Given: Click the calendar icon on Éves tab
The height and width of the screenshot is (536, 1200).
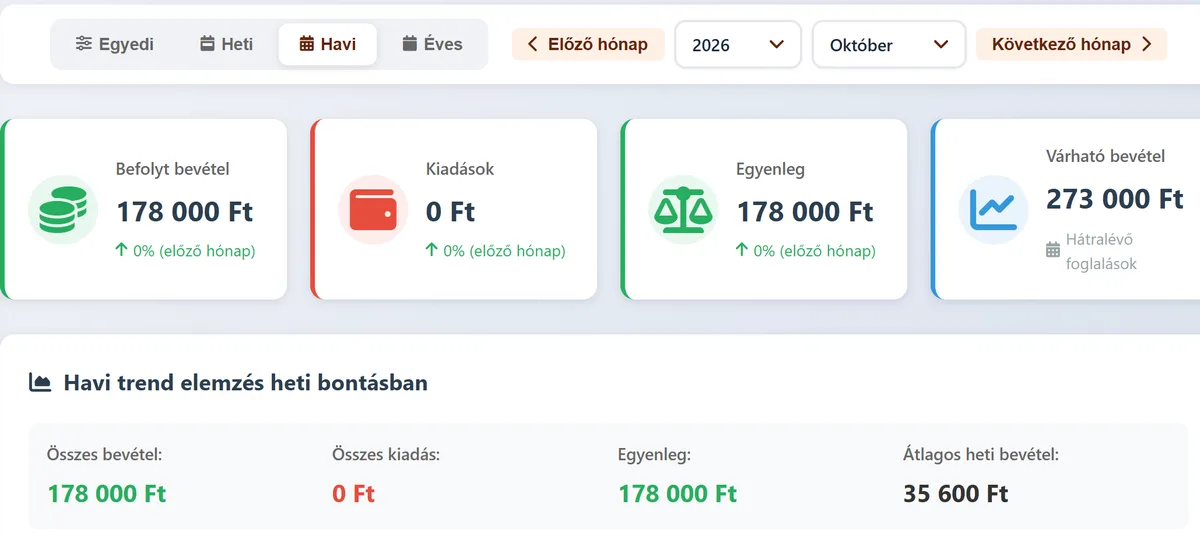Looking at the screenshot, I should pyautogui.click(x=409, y=44).
